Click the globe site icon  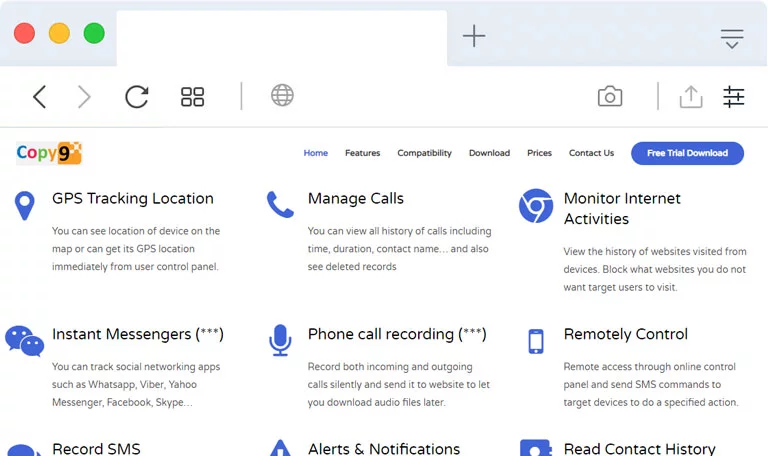pos(282,95)
